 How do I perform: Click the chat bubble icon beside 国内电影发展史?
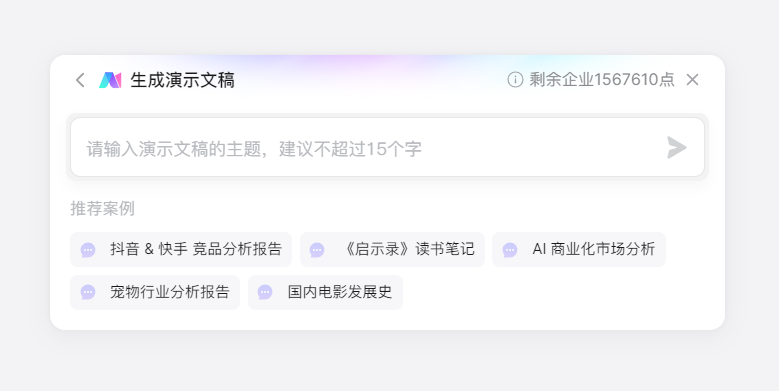pyautogui.click(x=265, y=292)
